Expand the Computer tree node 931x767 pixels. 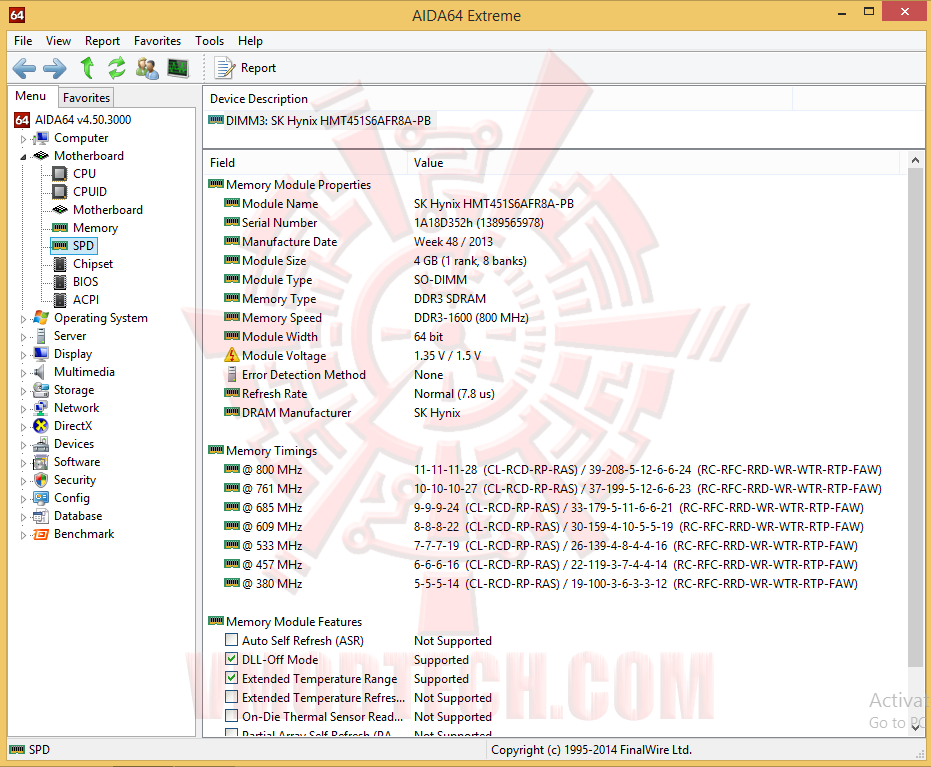coord(24,139)
